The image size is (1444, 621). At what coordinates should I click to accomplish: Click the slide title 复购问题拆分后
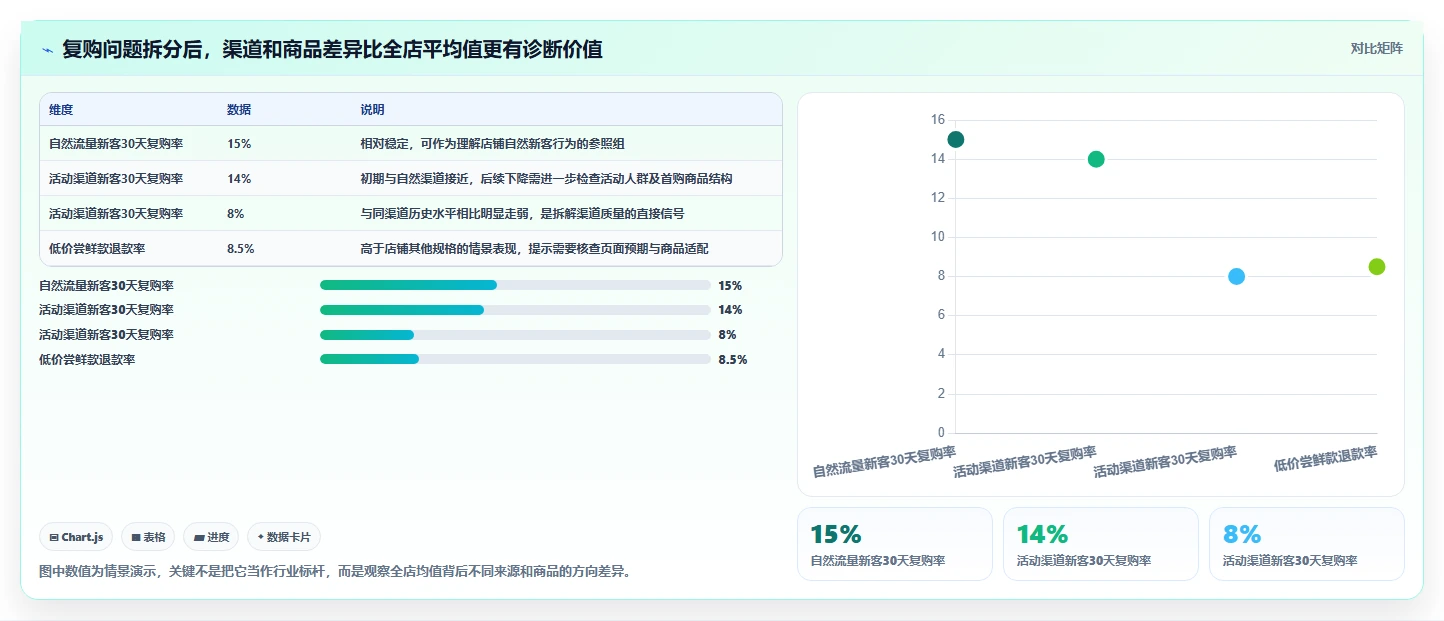click(x=332, y=49)
